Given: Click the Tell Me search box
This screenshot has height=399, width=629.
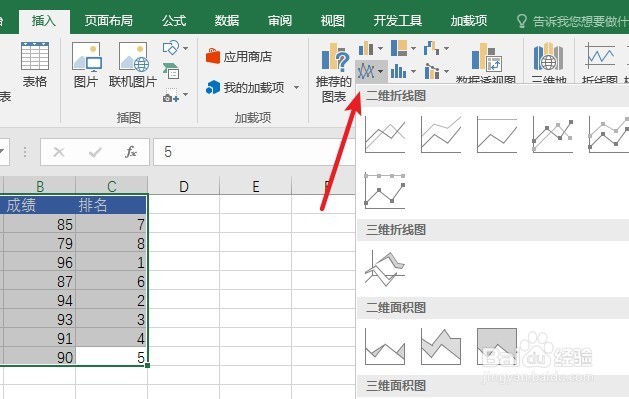Looking at the screenshot, I should point(572,21).
